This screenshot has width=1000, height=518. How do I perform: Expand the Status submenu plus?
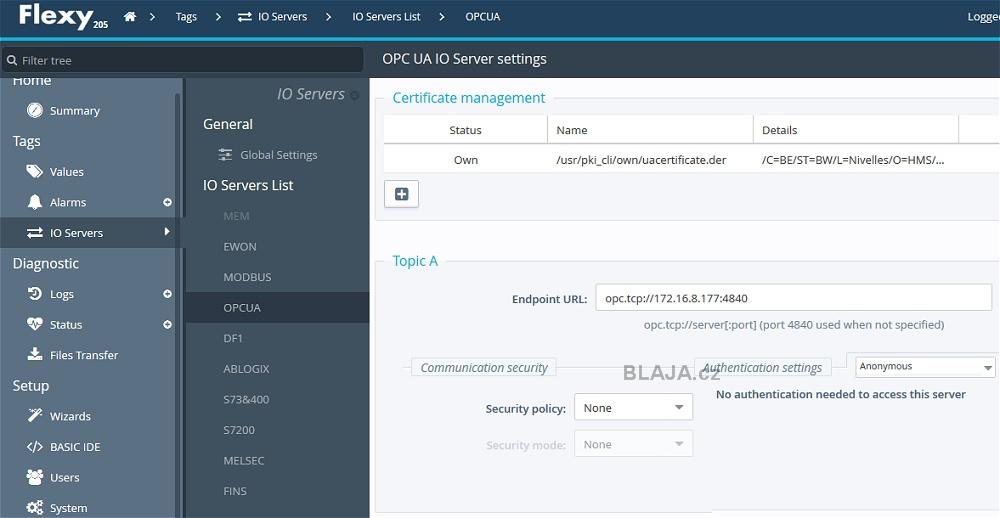tap(167, 324)
